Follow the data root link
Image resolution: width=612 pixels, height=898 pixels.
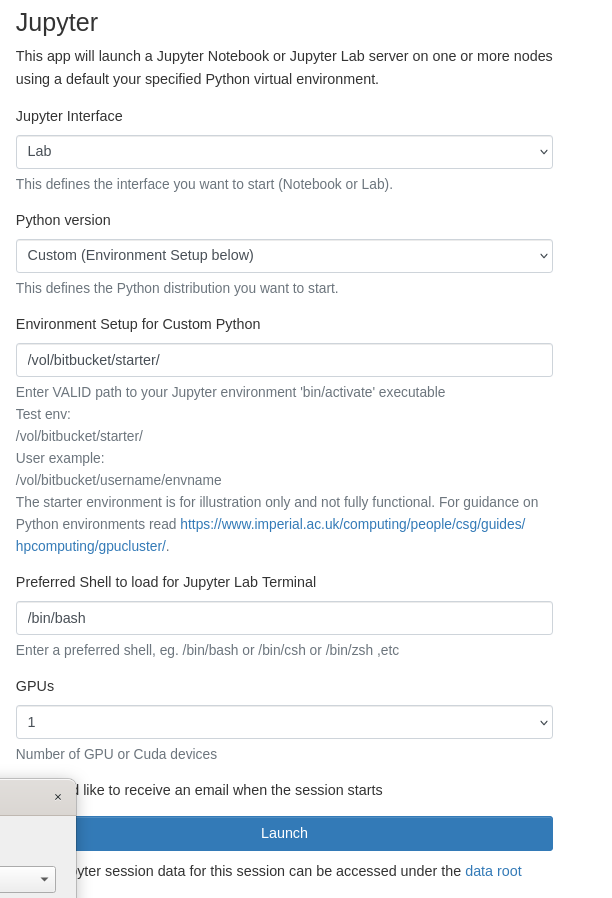click(493, 871)
